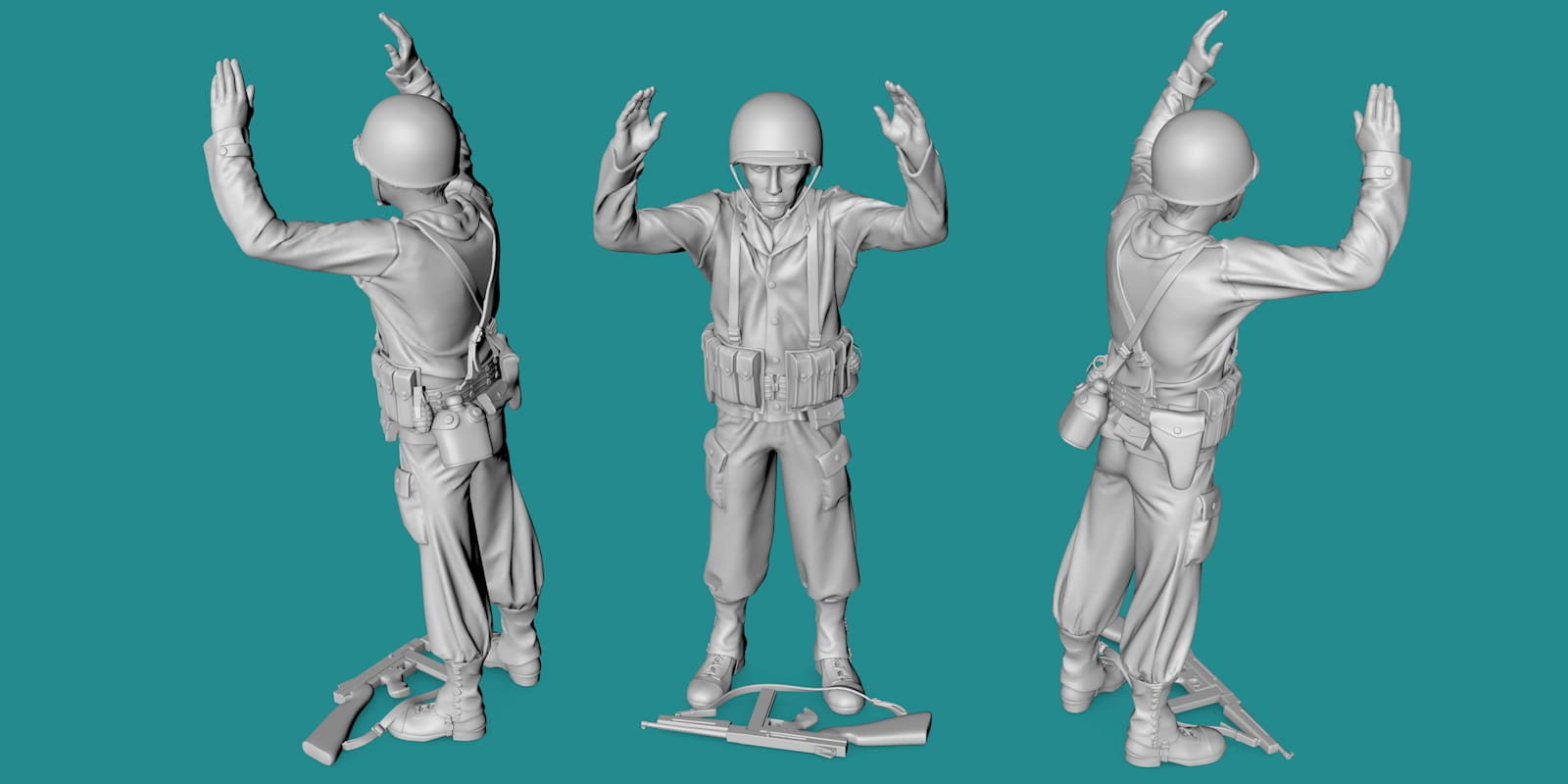This screenshot has width=1568, height=784.
Task: Click the right figure's far-right raised hand
Action: tap(1378, 118)
